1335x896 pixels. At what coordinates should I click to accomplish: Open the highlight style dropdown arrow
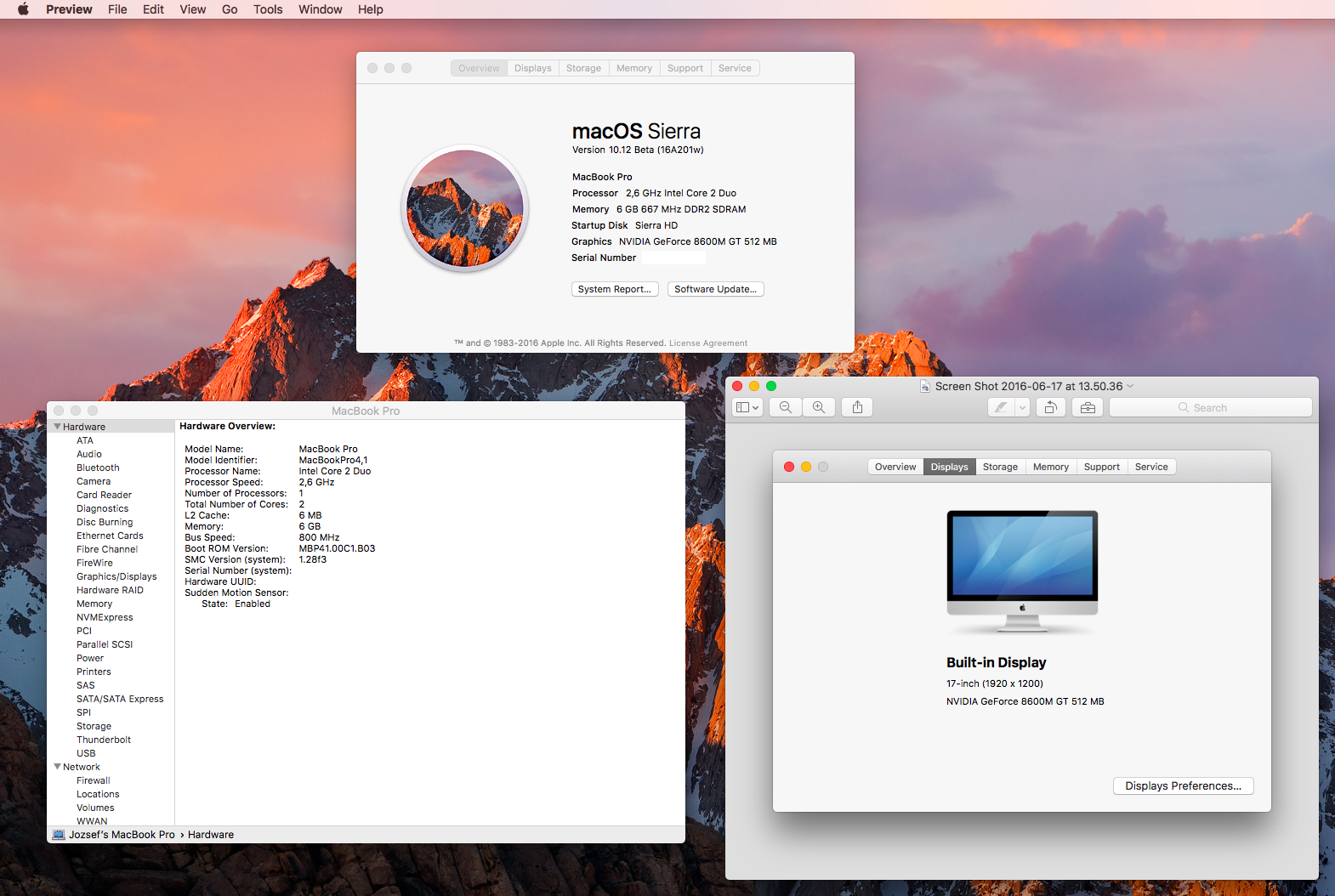click(1022, 408)
